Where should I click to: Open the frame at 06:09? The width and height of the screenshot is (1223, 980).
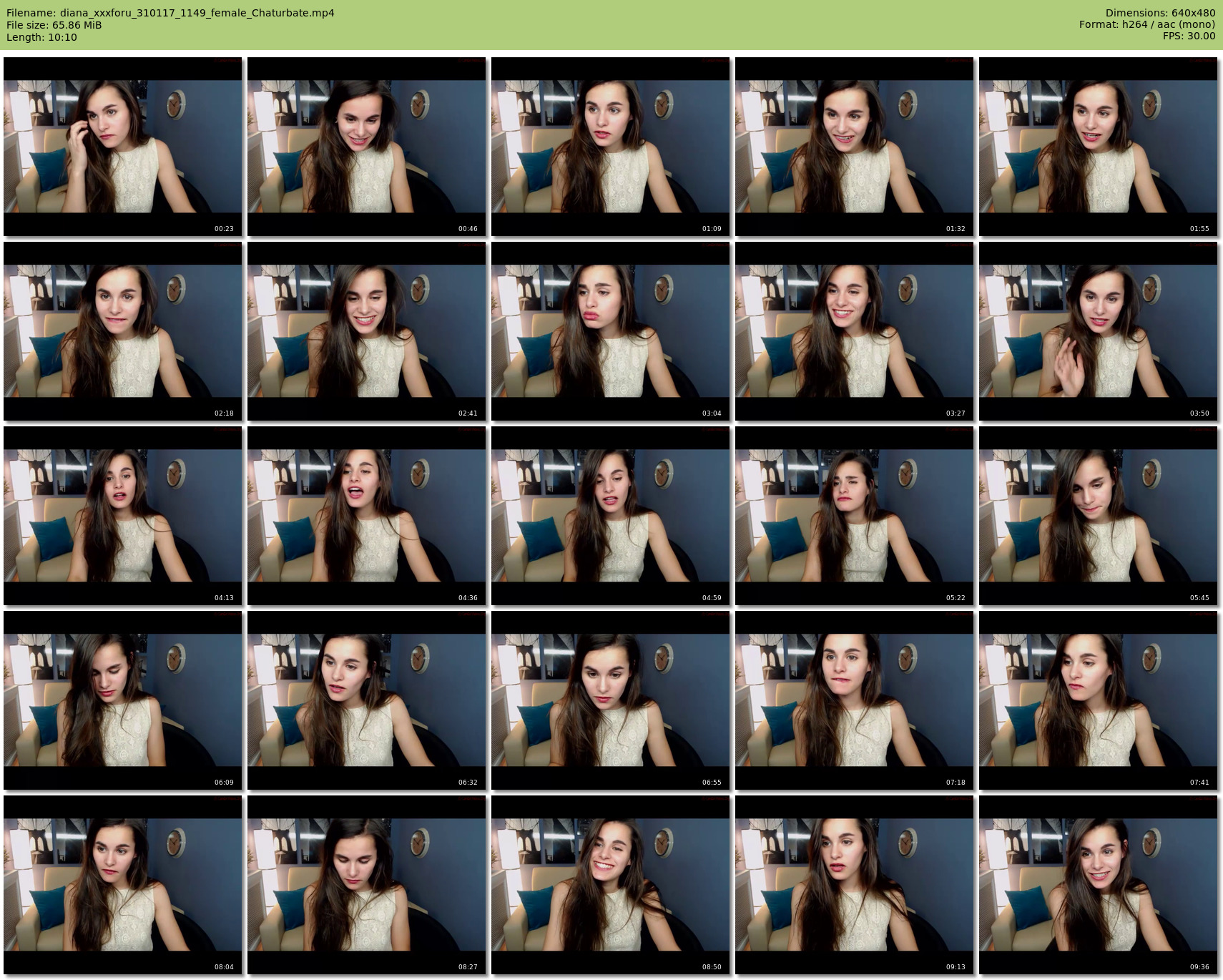[123, 700]
